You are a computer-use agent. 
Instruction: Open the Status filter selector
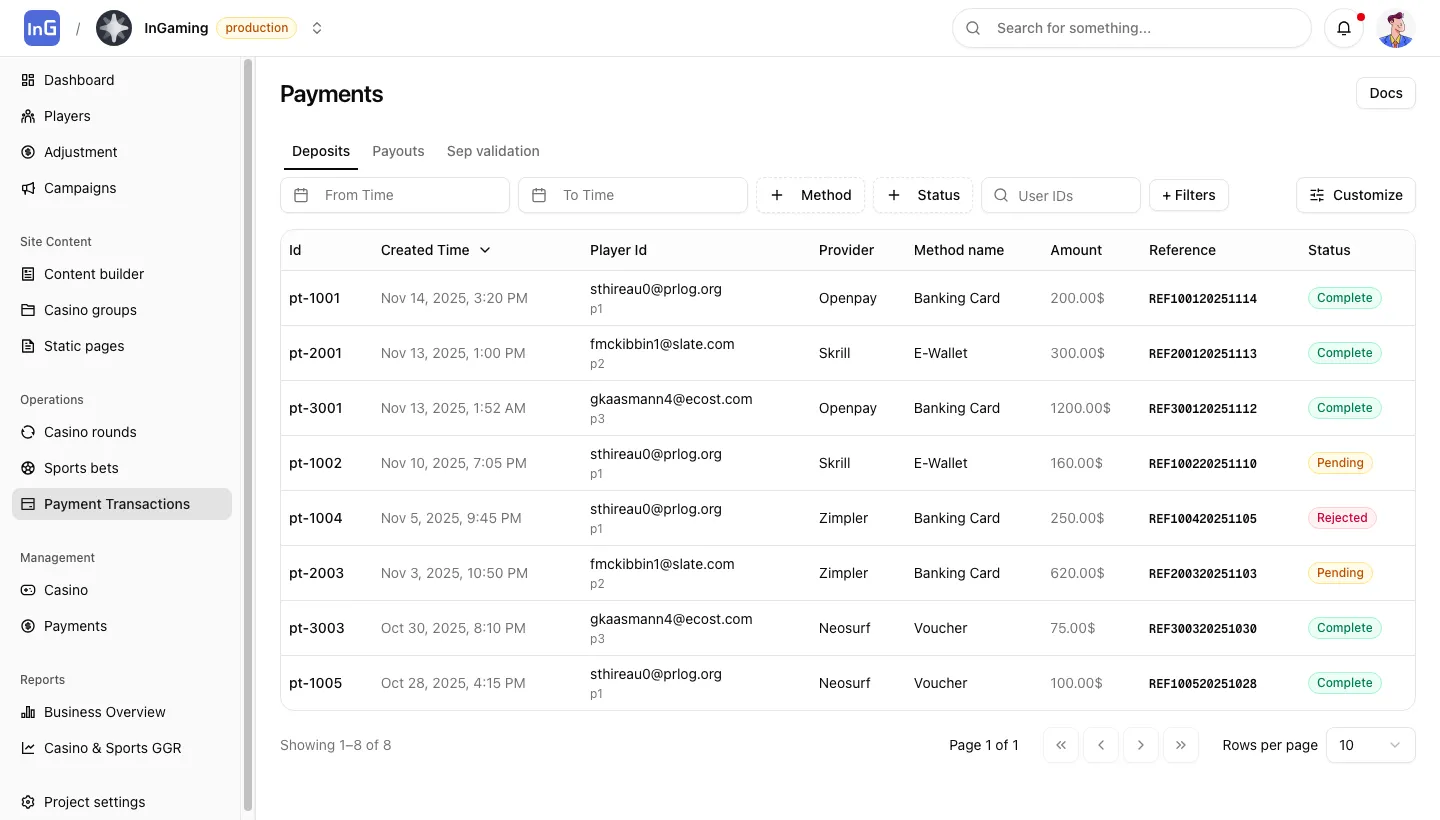[922, 195]
